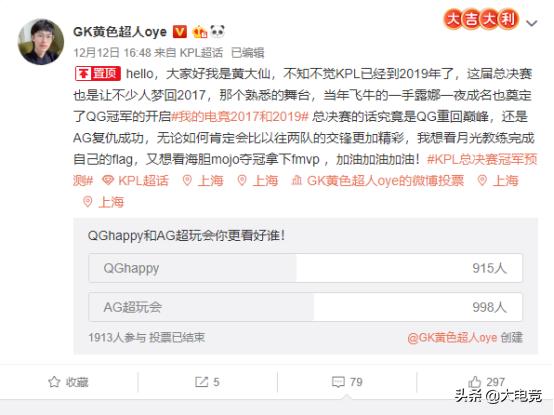
Task: Click the @GK黄色超人oye poll creator link
Action: (x=452, y=338)
